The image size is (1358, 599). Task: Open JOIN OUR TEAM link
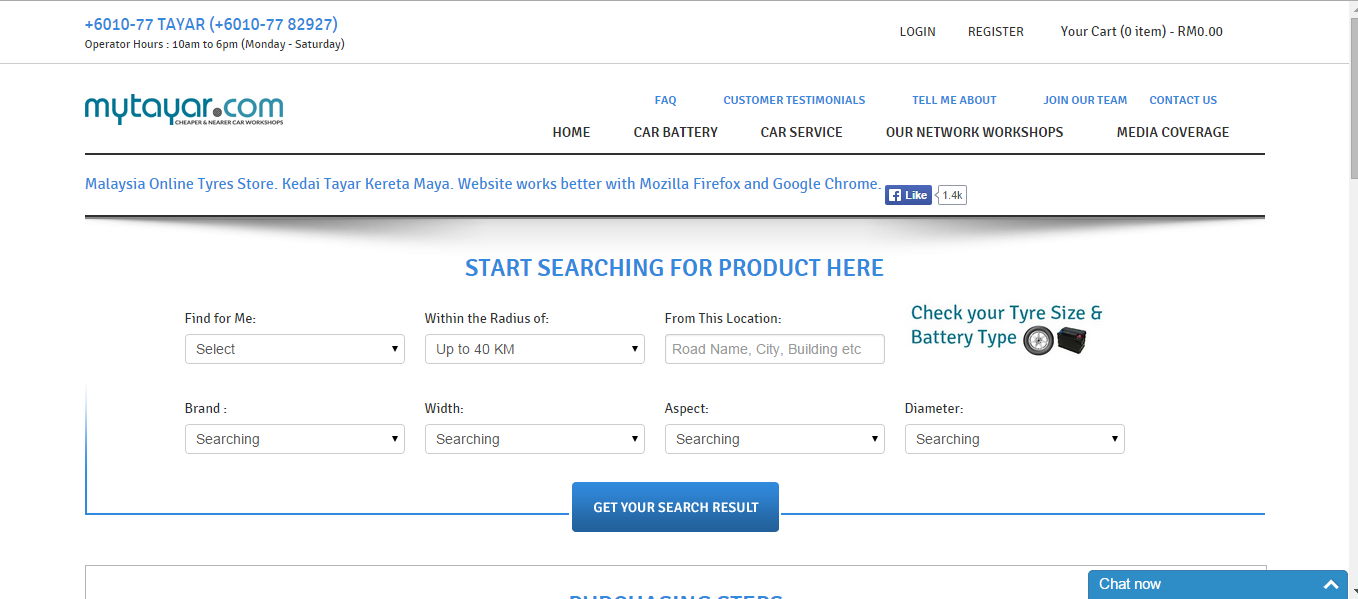[1085, 100]
